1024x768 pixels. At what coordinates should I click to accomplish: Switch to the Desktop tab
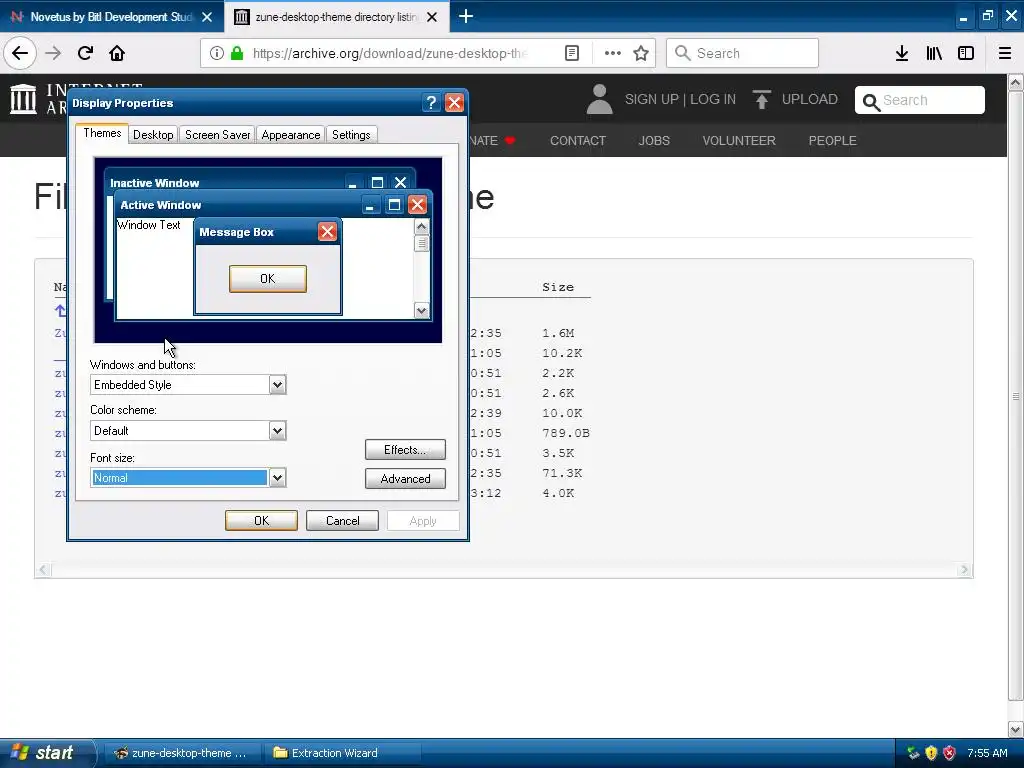click(153, 135)
